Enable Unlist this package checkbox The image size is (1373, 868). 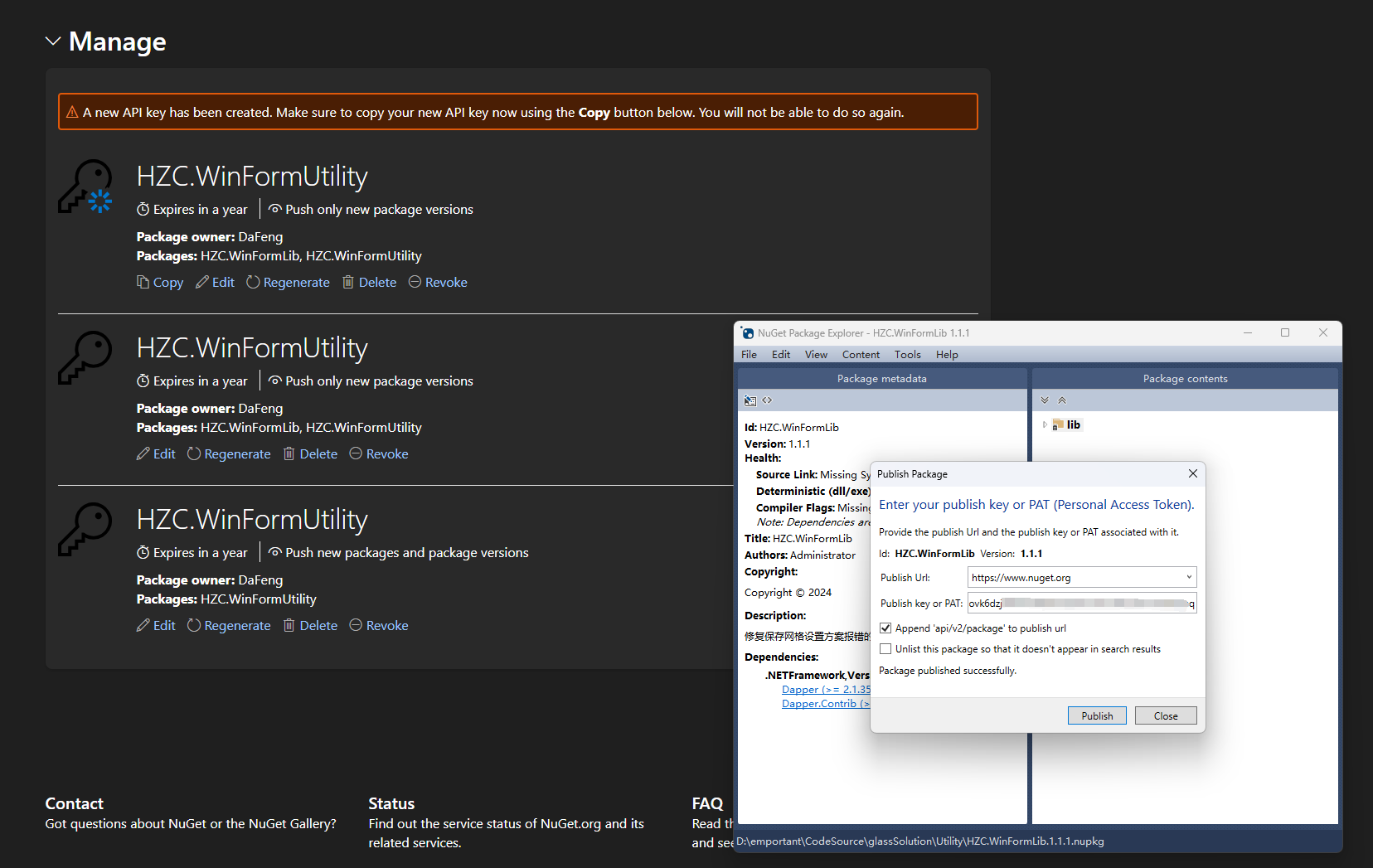(885, 649)
